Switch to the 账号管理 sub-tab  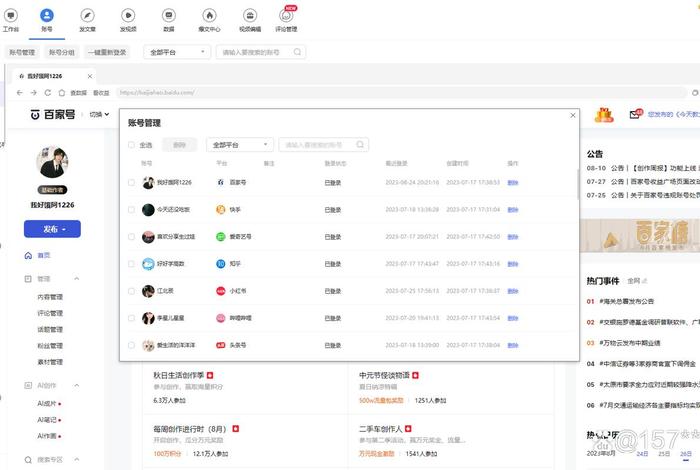pos(22,52)
